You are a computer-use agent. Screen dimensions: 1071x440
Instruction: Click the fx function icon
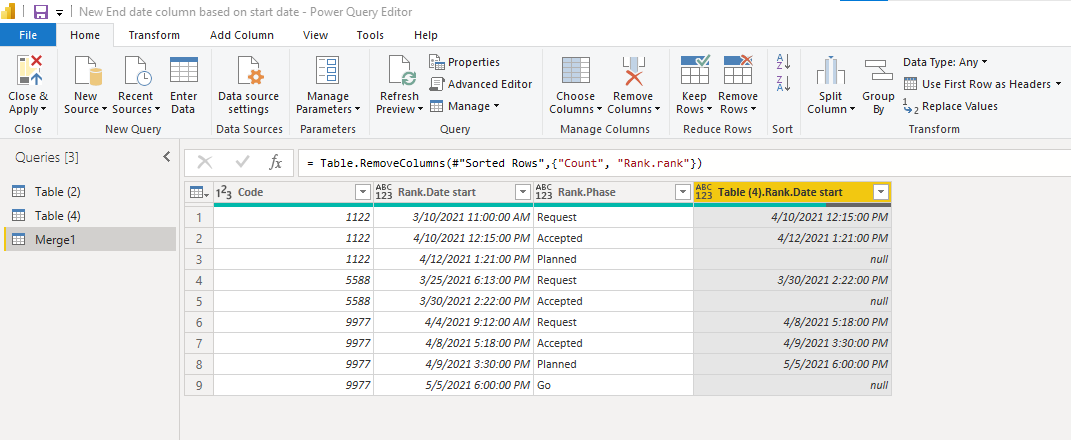tap(275, 163)
